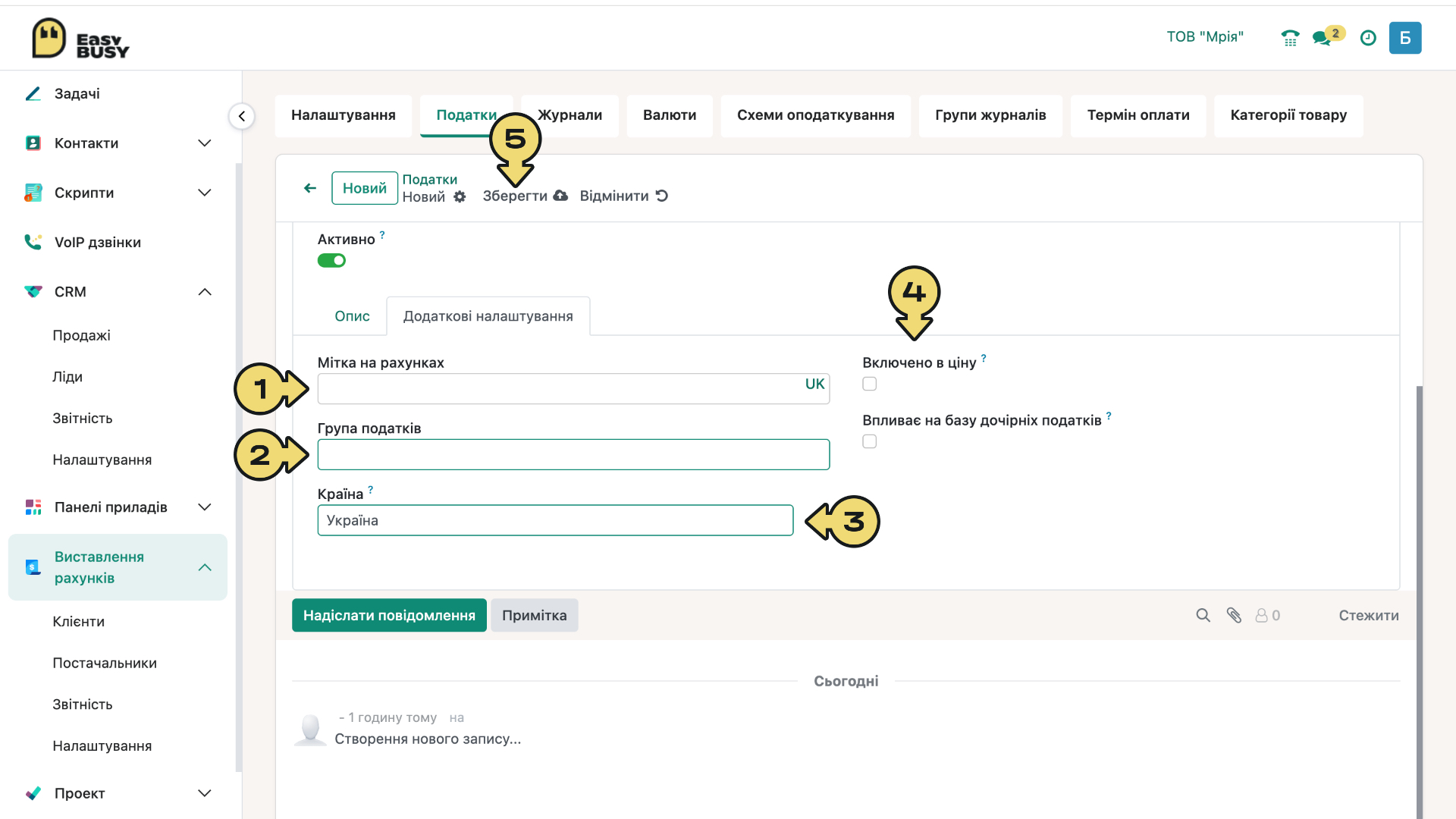Click the paperclip attachments icon
Image resolution: width=1456 pixels, height=819 pixels.
[1234, 616]
